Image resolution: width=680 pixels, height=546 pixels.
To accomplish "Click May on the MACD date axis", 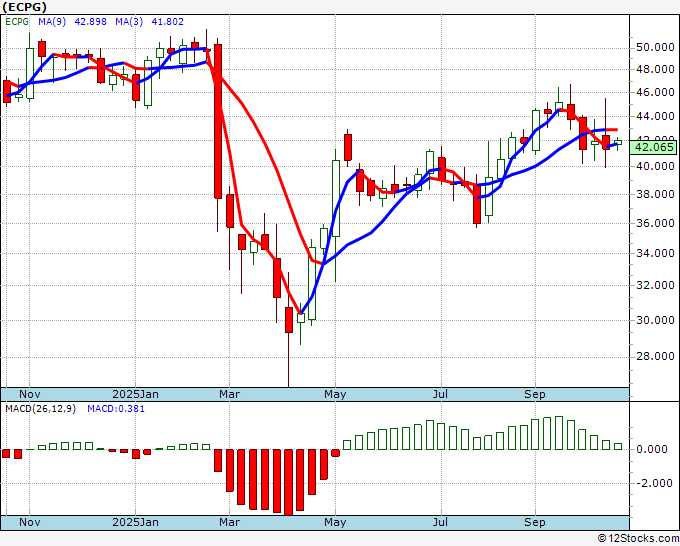I will 335,522.
